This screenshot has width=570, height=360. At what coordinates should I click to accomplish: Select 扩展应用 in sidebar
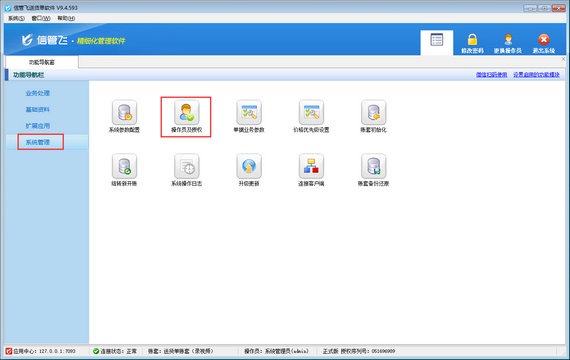(x=38, y=126)
